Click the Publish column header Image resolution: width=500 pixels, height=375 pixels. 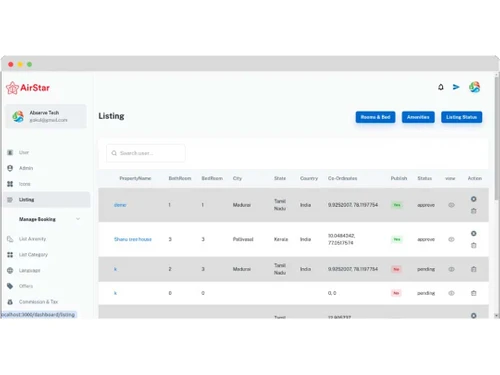click(x=399, y=178)
